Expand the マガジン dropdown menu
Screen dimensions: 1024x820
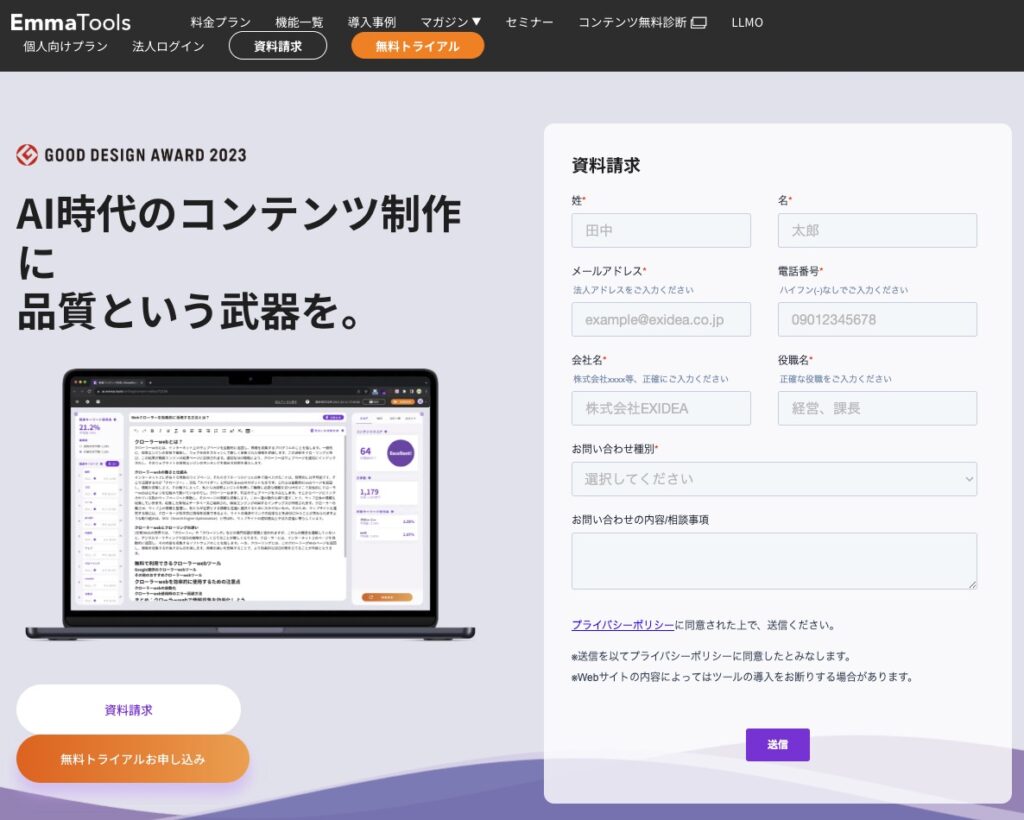point(451,22)
